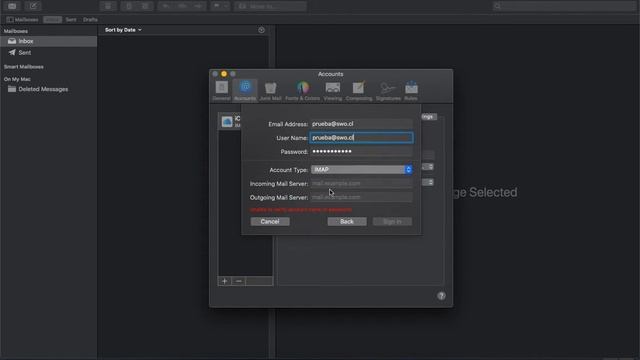Click the Password input field
This screenshot has width=640, height=360.
[x=361, y=151]
